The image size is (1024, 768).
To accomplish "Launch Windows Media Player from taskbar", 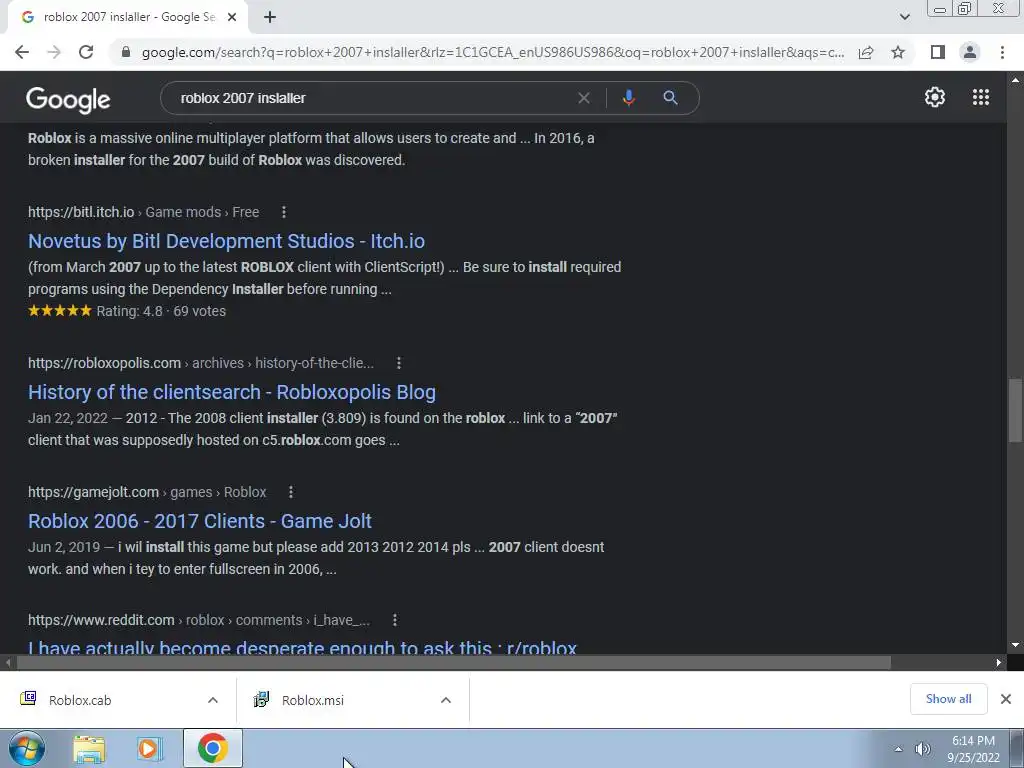I will pyautogui.click(x=150, y=748).
